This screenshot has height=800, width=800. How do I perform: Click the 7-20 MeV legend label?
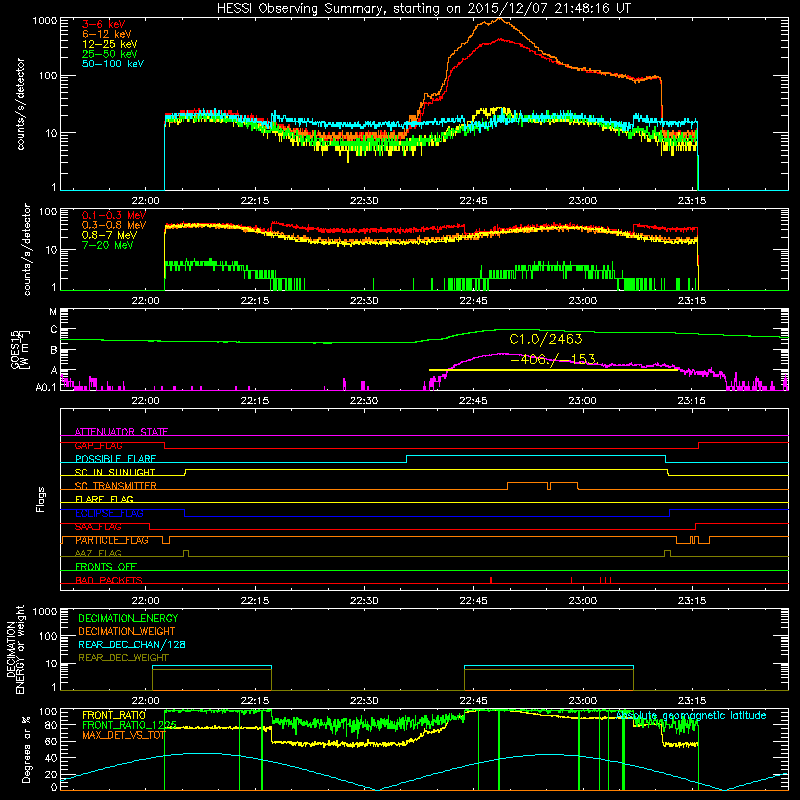[108, 245]
